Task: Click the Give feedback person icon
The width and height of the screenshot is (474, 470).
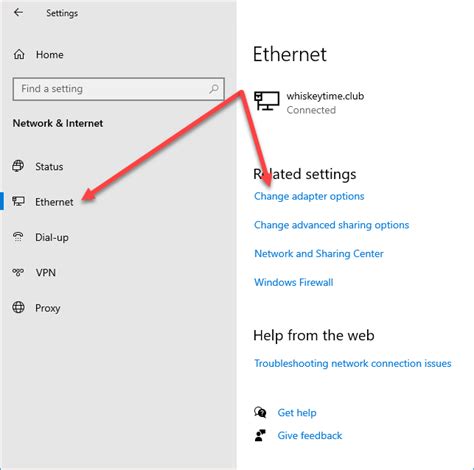Action: (x=260, y=435)
